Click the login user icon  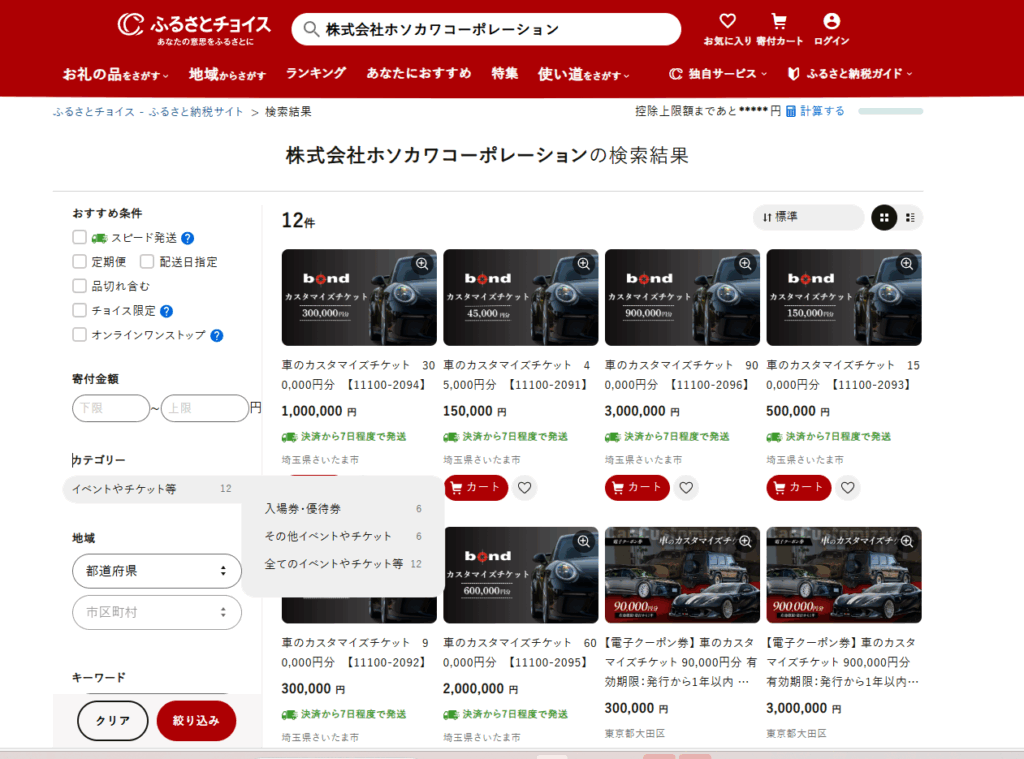tap(831, 21)
